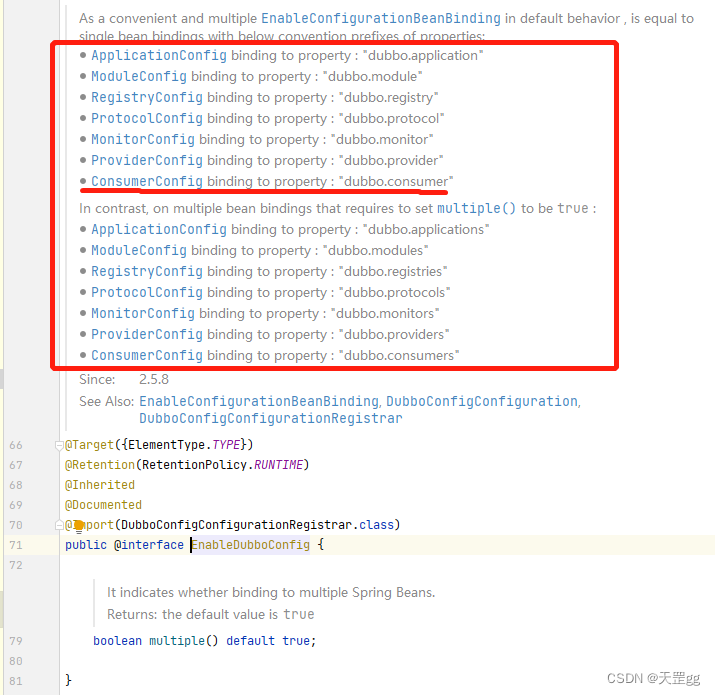Open See Also EnableConfigurationBeanBinding link
715x695 pixels.
tap(259, 401)
